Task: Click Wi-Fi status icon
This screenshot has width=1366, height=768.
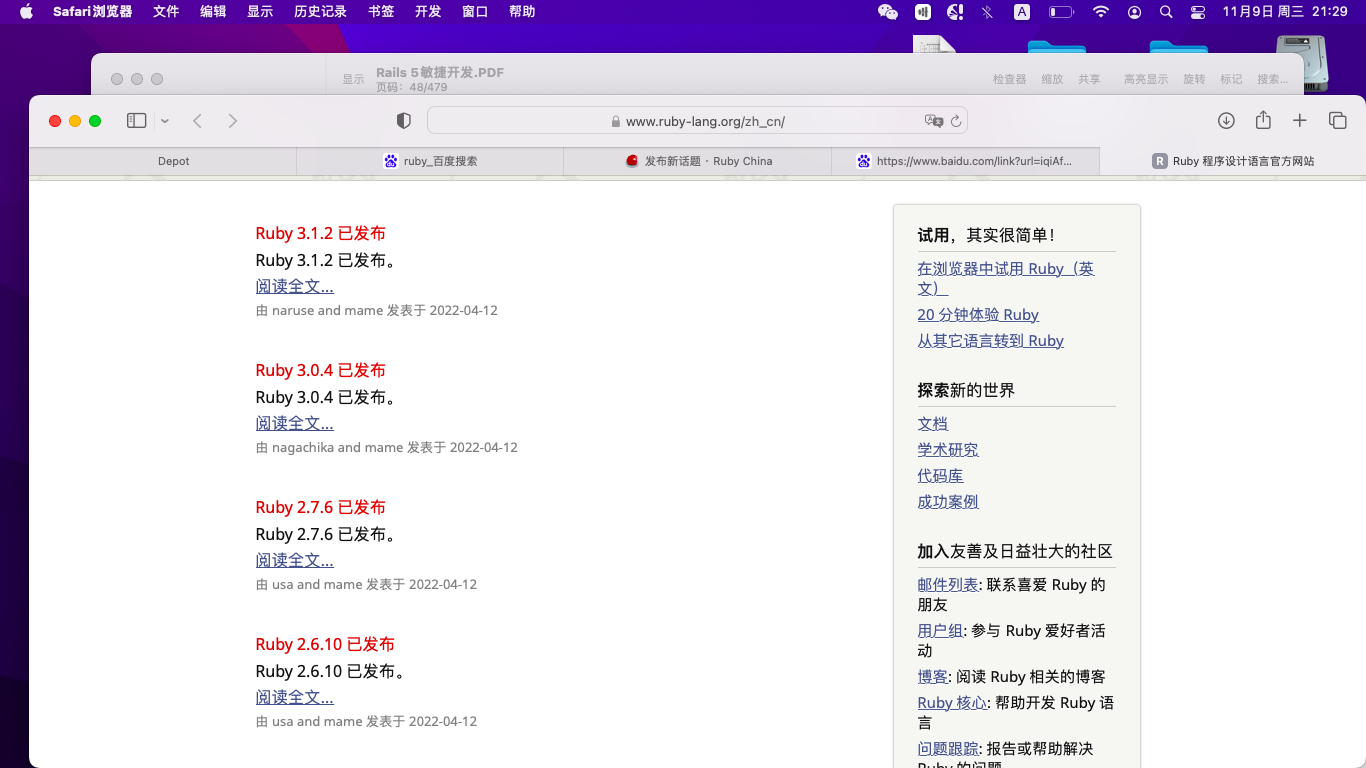Action: coord(1101,12)
